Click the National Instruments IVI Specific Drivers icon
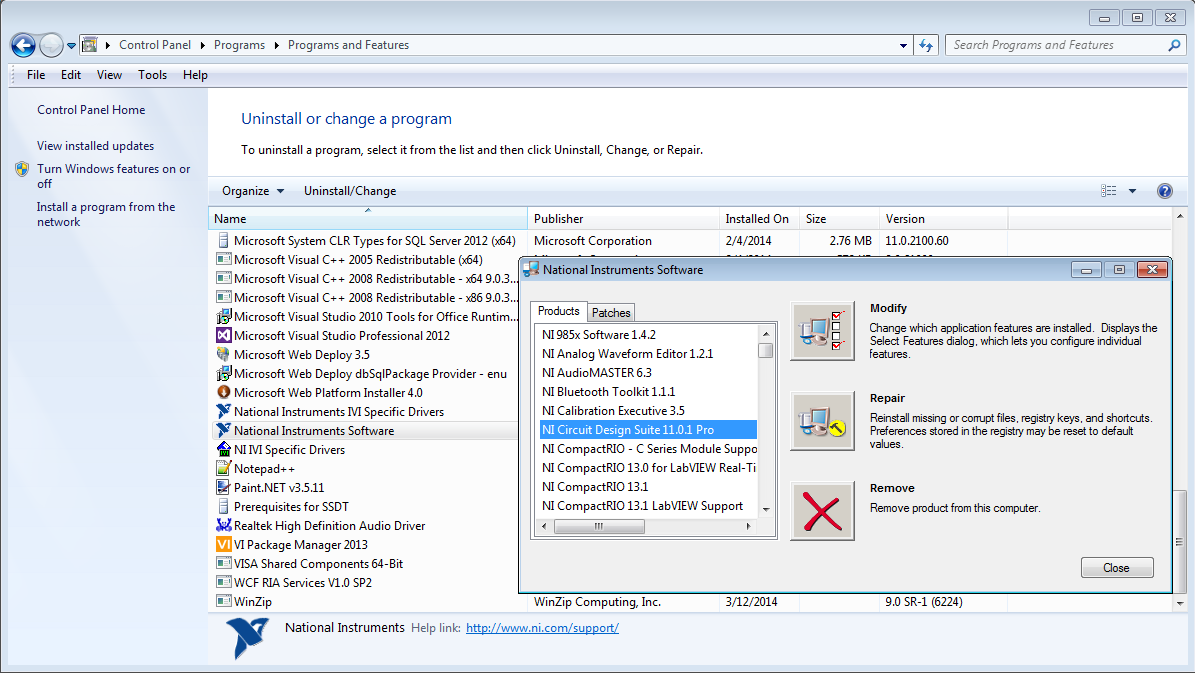The width and height of the screenshot is (1195, 674). pyautogui.click(x=223, y=412)
